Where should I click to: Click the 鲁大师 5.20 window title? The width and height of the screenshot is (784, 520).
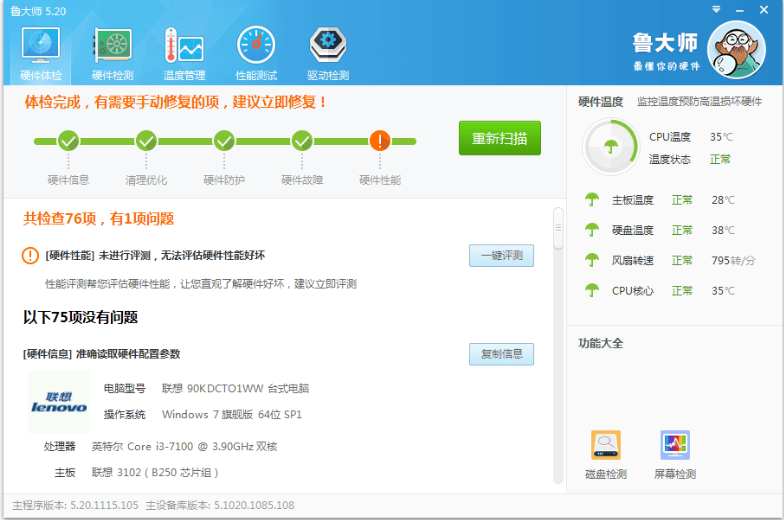pyautogui.click(x=38, y=11)
